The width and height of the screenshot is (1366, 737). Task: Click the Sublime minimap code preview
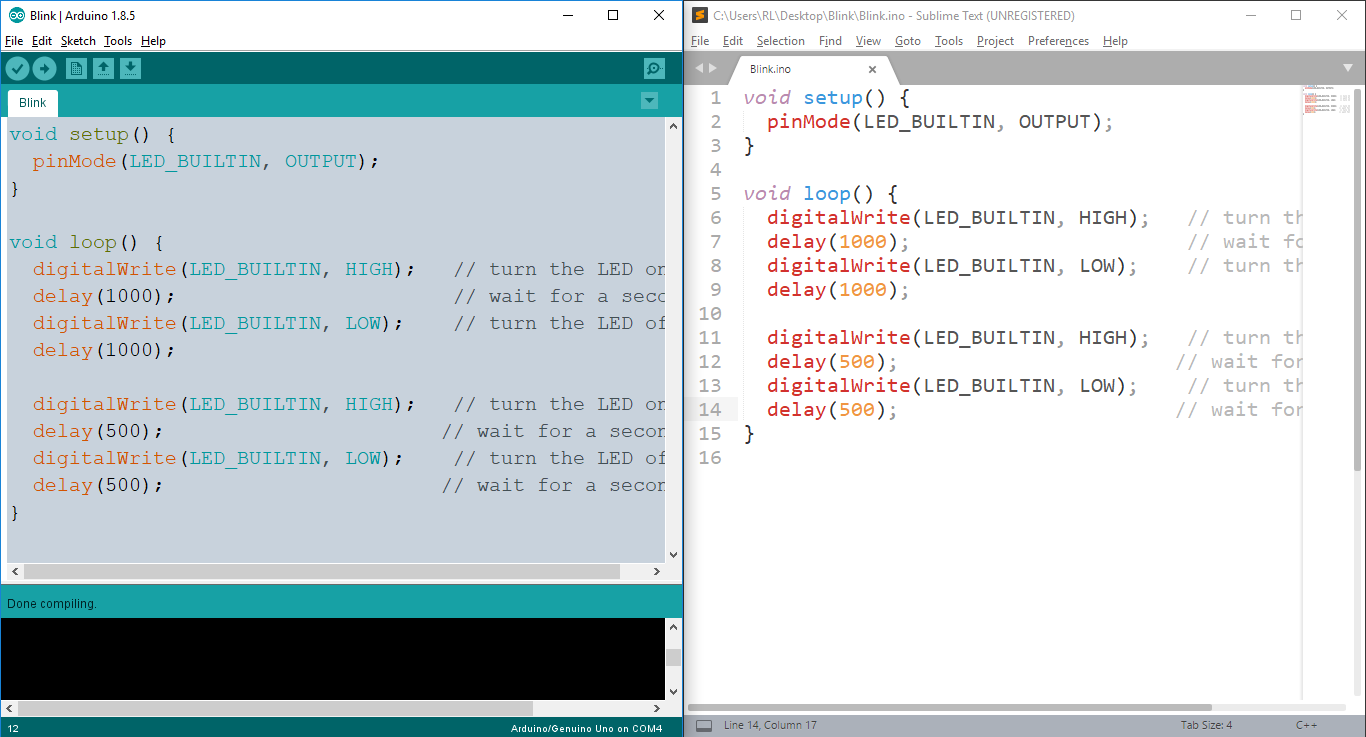1327,100
